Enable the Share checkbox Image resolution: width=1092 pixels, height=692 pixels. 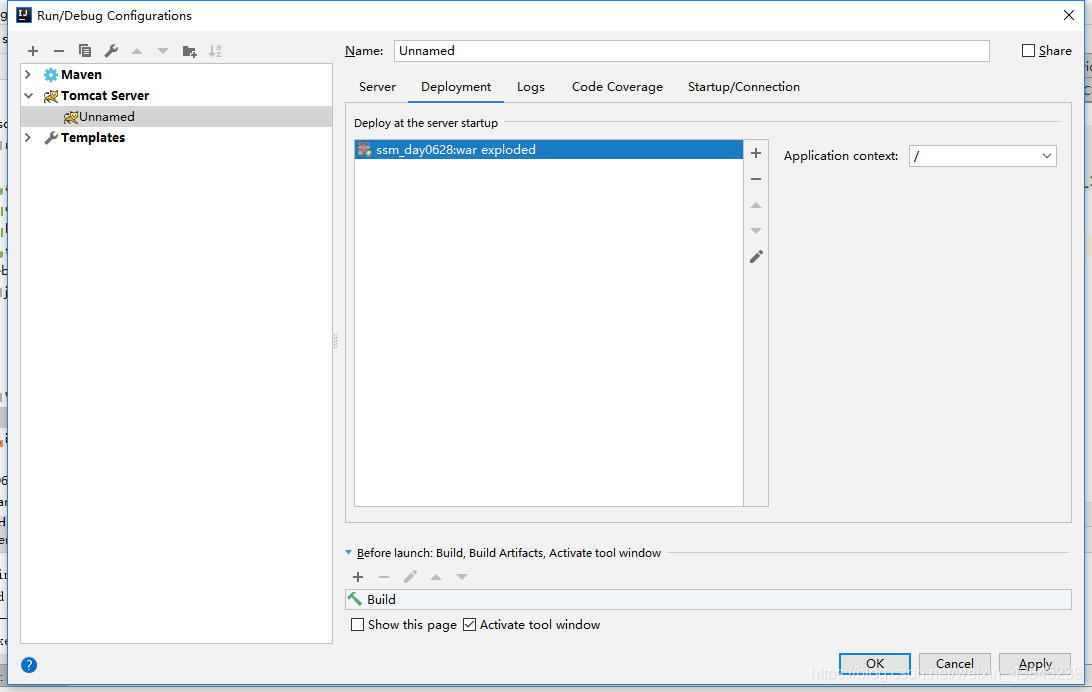click(x=1028, y=50)
